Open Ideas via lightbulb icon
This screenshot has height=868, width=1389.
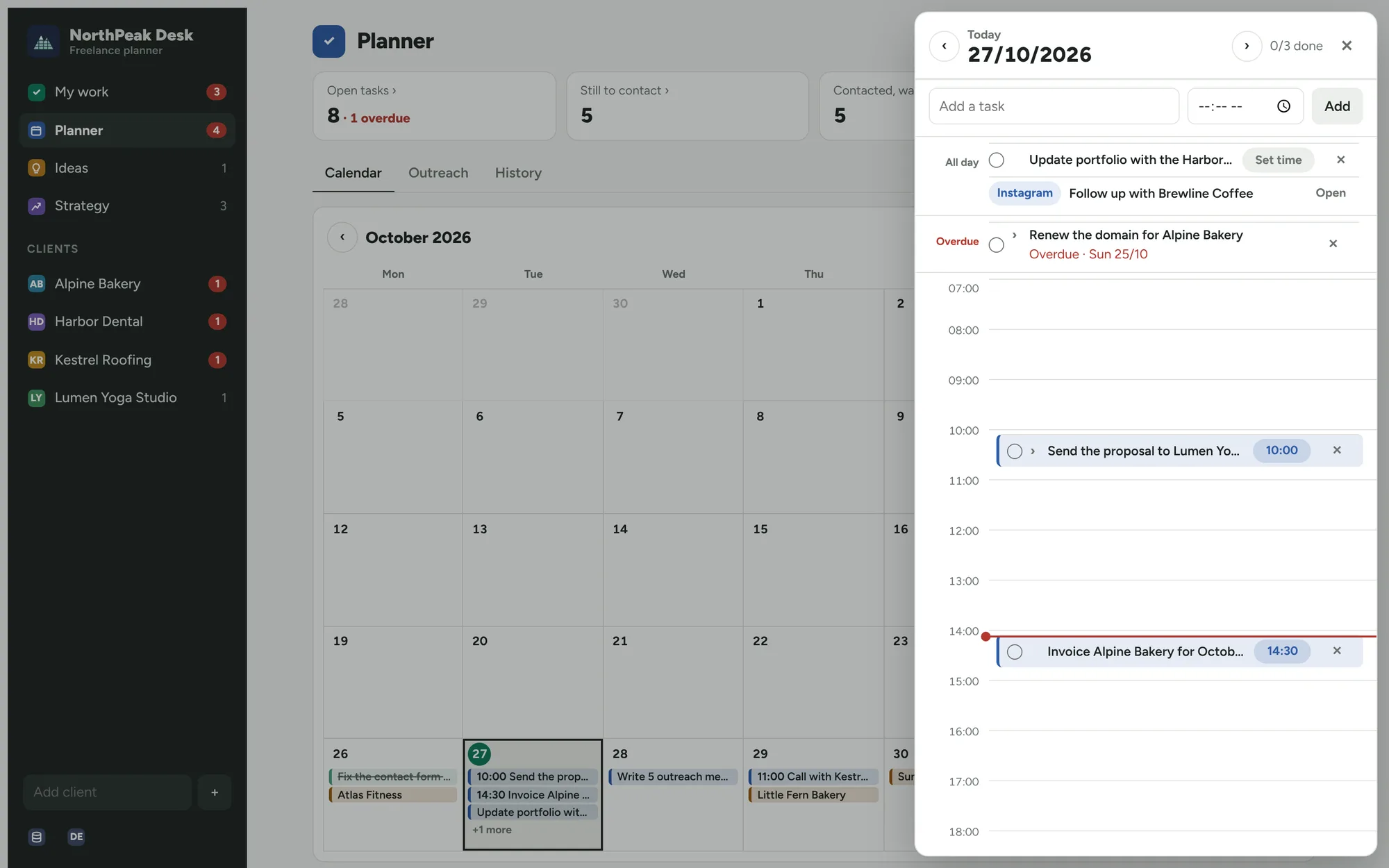pyautogui.click(x=36, y=168)
